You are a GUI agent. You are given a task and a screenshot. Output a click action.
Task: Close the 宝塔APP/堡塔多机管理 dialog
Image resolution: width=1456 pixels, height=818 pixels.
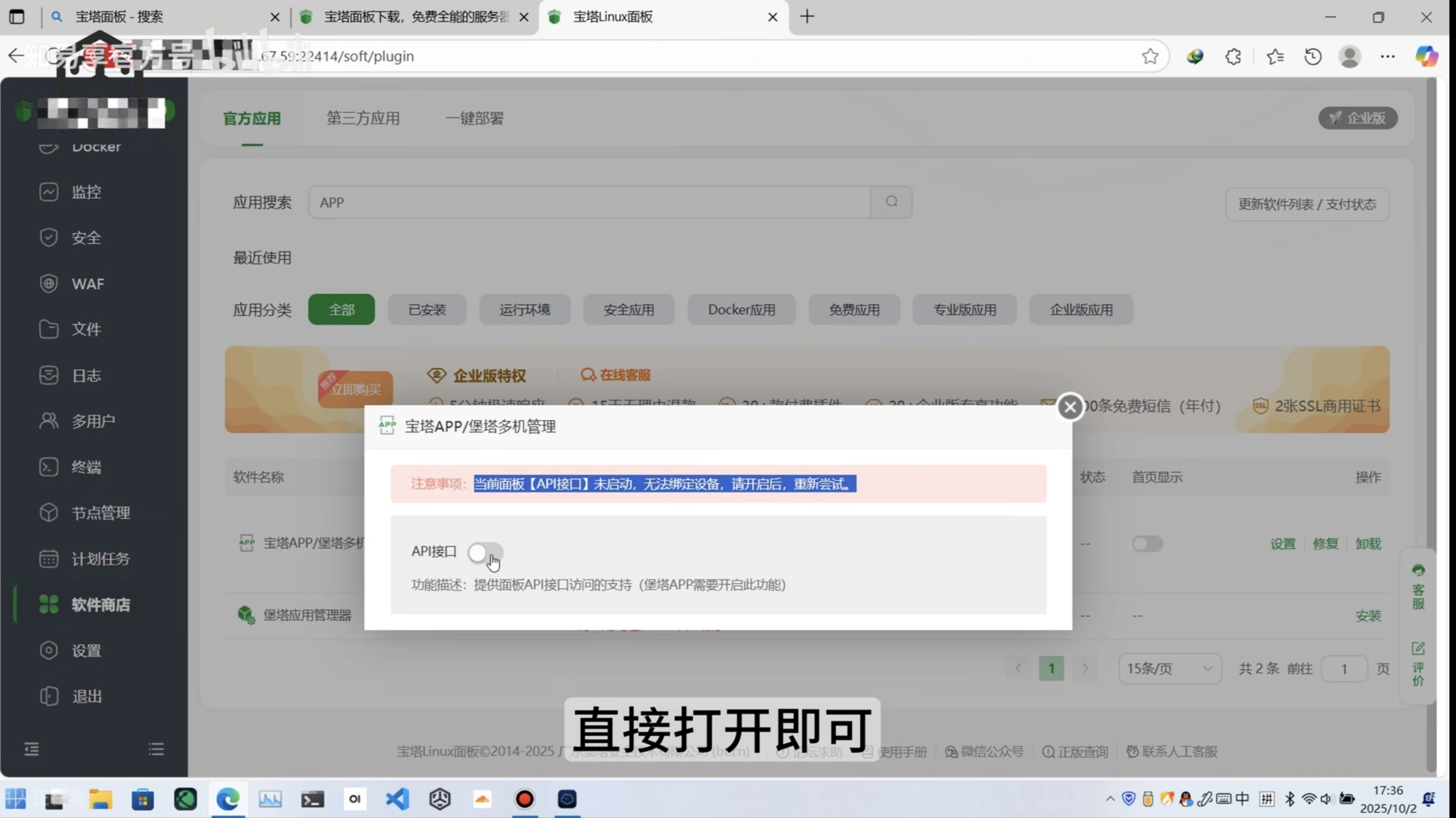(x=1070, y=407)
